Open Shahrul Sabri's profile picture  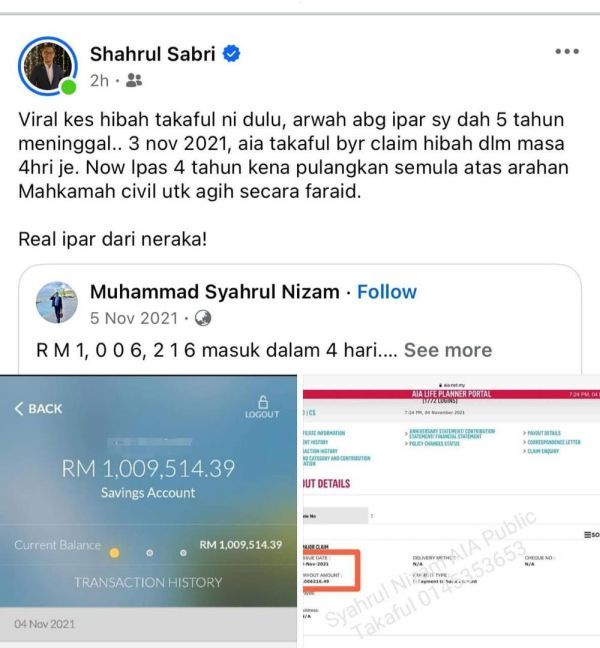click(x=48, y=66)
